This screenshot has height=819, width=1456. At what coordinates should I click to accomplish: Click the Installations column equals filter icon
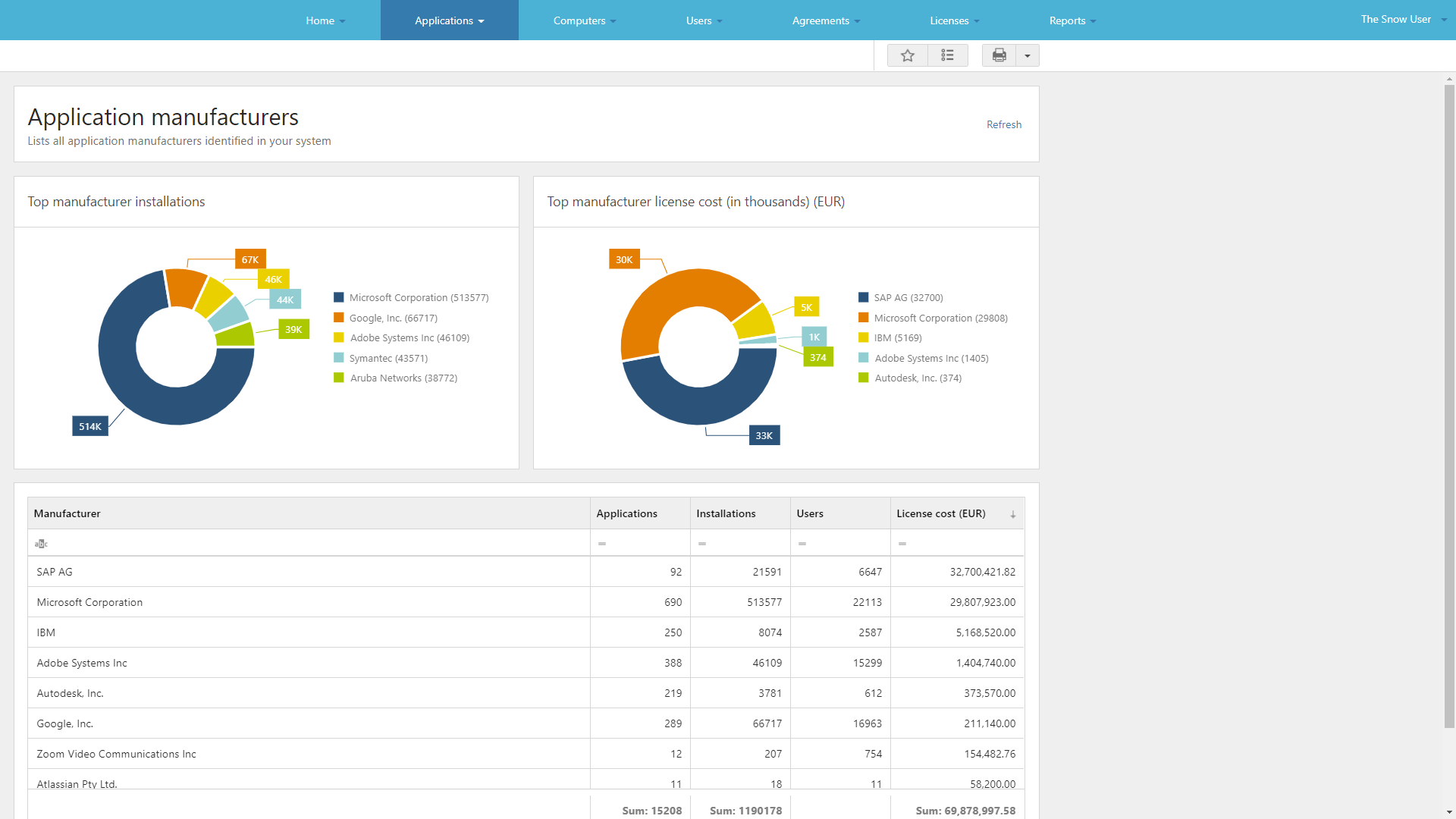[702, 544]
